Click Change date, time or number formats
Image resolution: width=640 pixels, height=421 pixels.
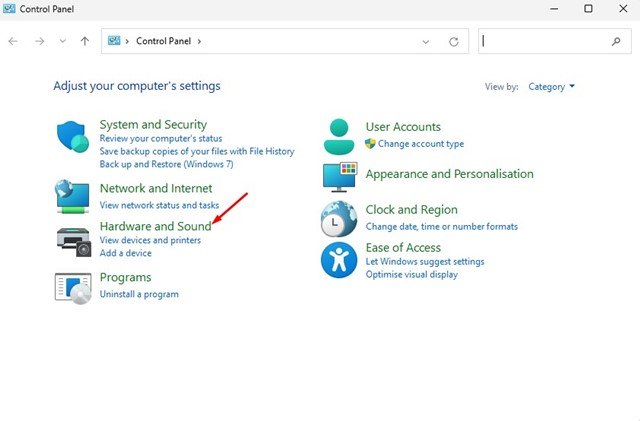pos(442,227)
